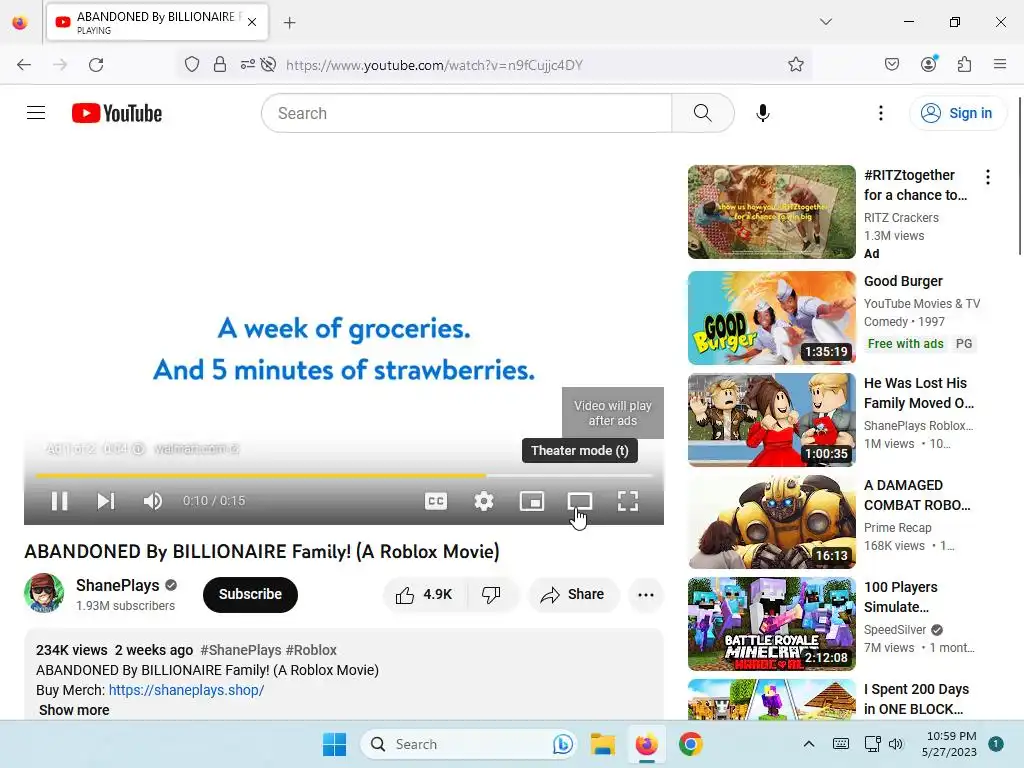Screen dimensions: 1024x768
Task: Like the video (4.9K)
Action: pyautogui.click(x=424, y=594)
